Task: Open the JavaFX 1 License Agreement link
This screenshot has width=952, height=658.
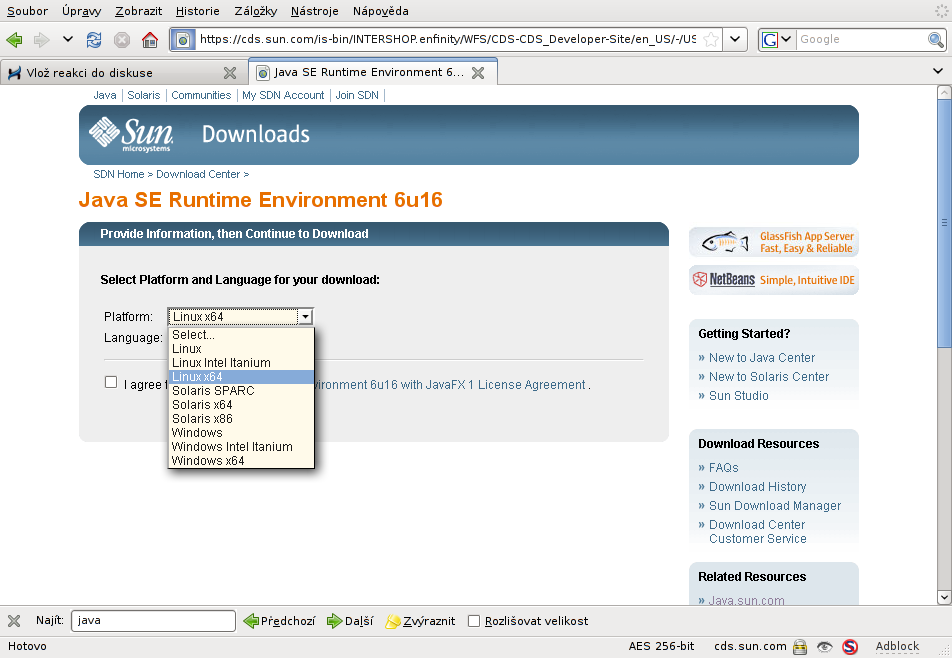Action: pos(450,385)
